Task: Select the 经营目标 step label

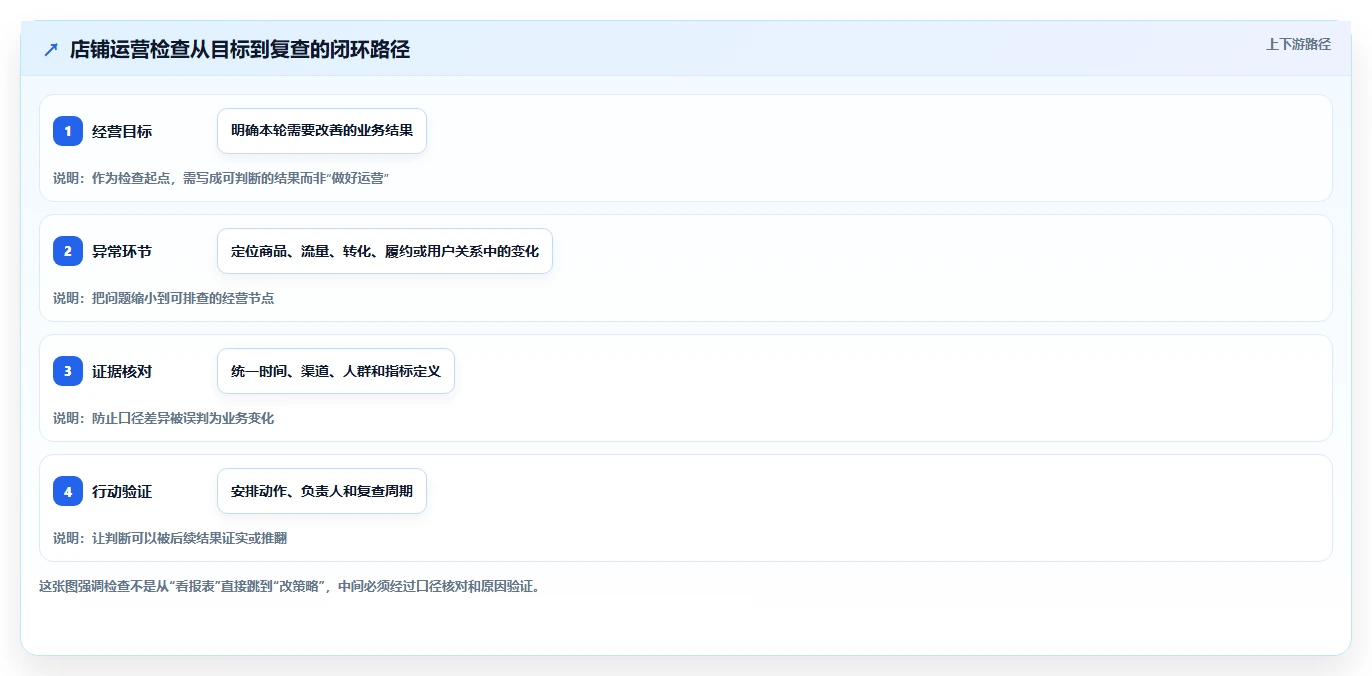Action: click(122, 131)
